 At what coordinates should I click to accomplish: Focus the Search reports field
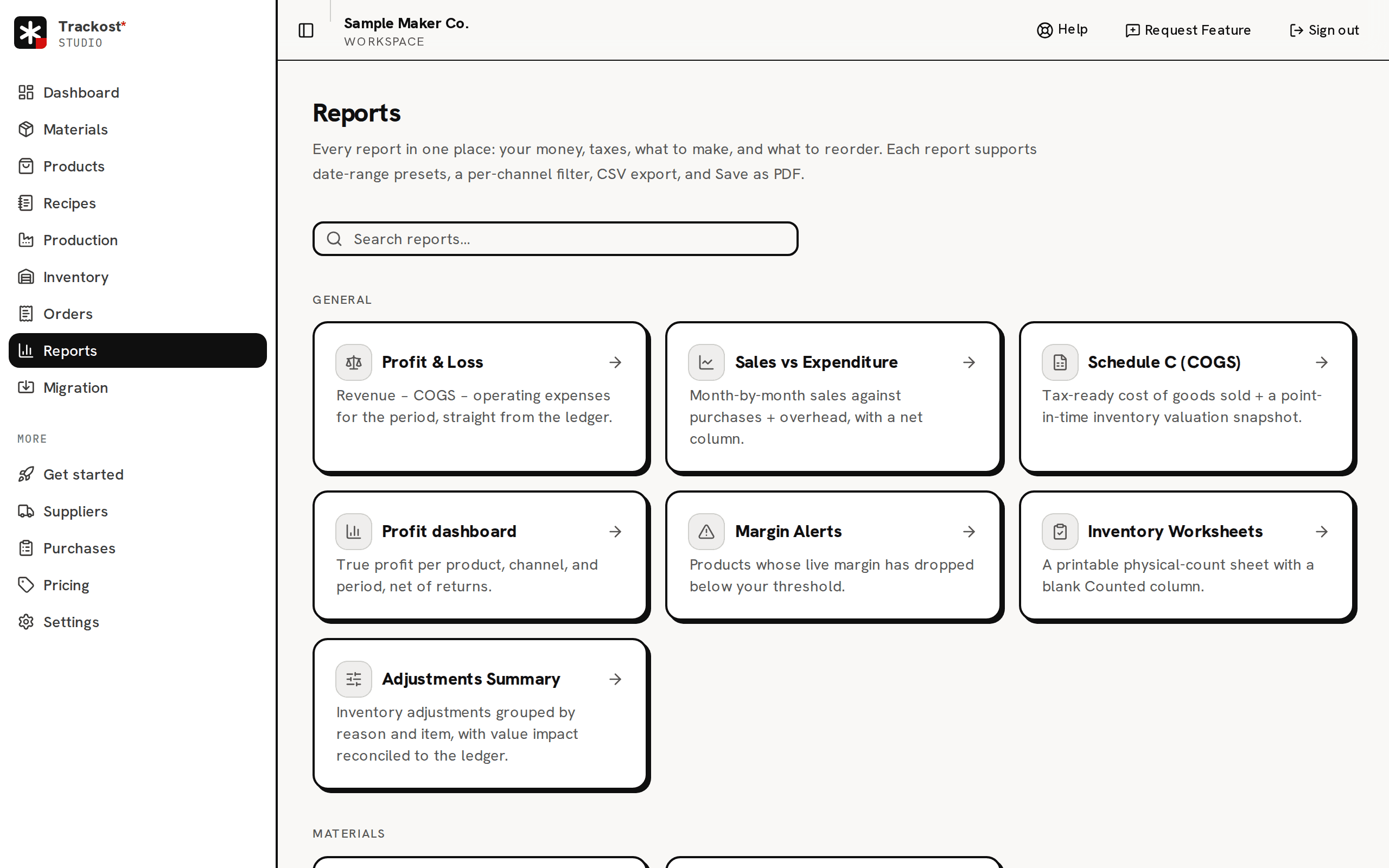point(555,239)
